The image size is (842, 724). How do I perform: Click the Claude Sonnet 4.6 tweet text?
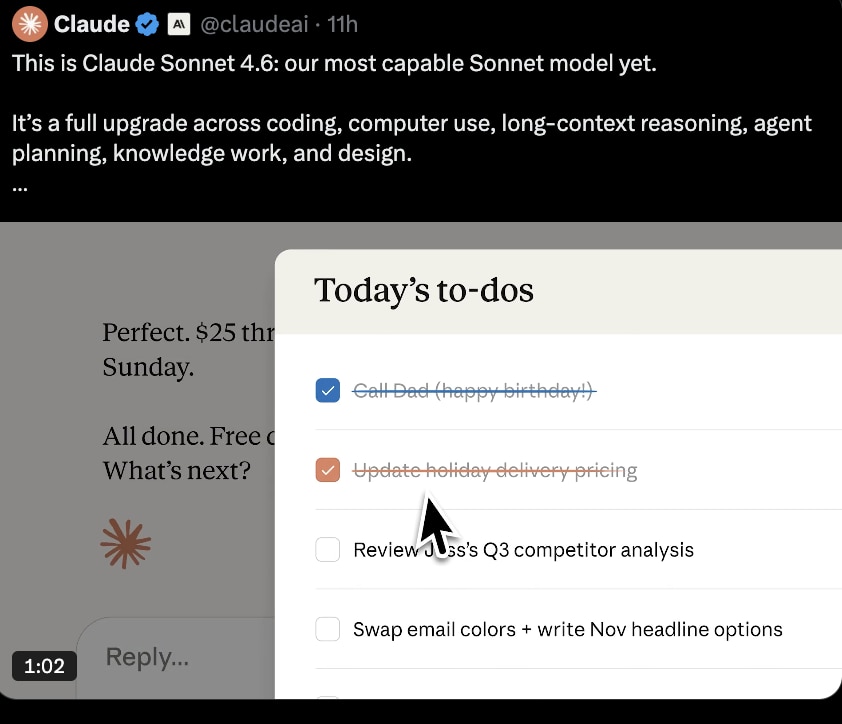pyautogui.click(x=332, y=62)
